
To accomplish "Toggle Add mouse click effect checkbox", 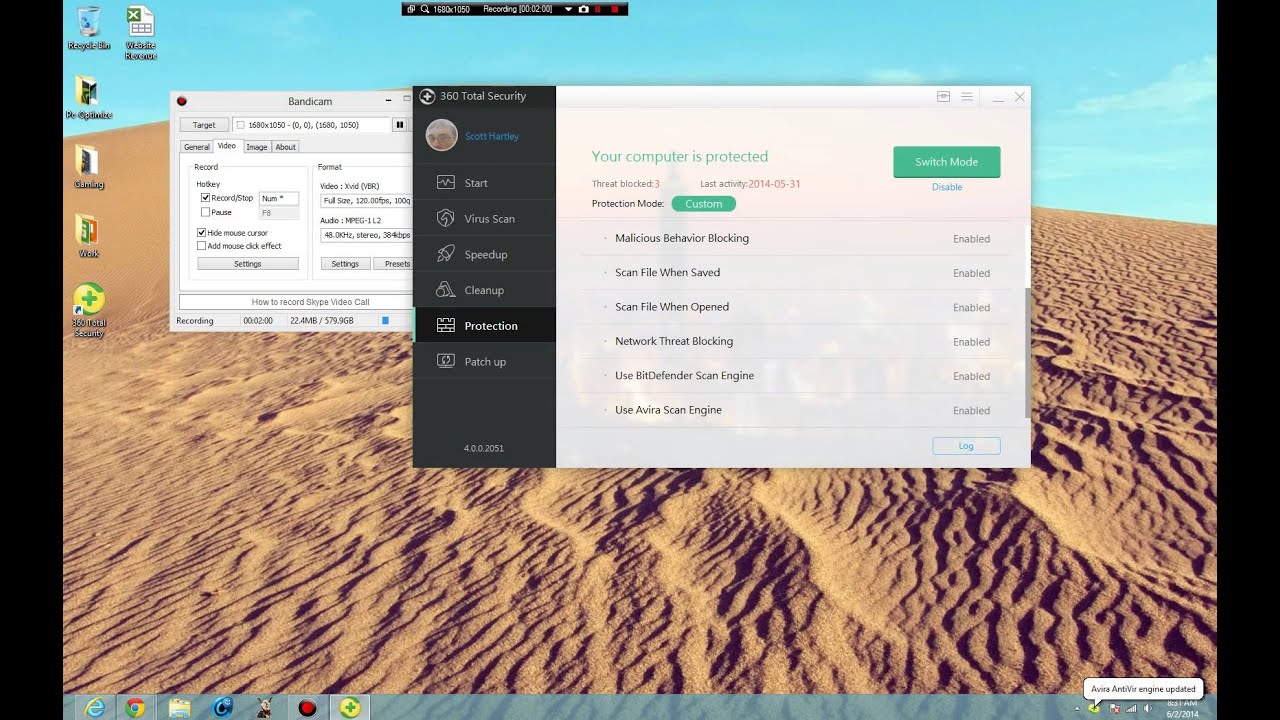I will pos(201,246).
